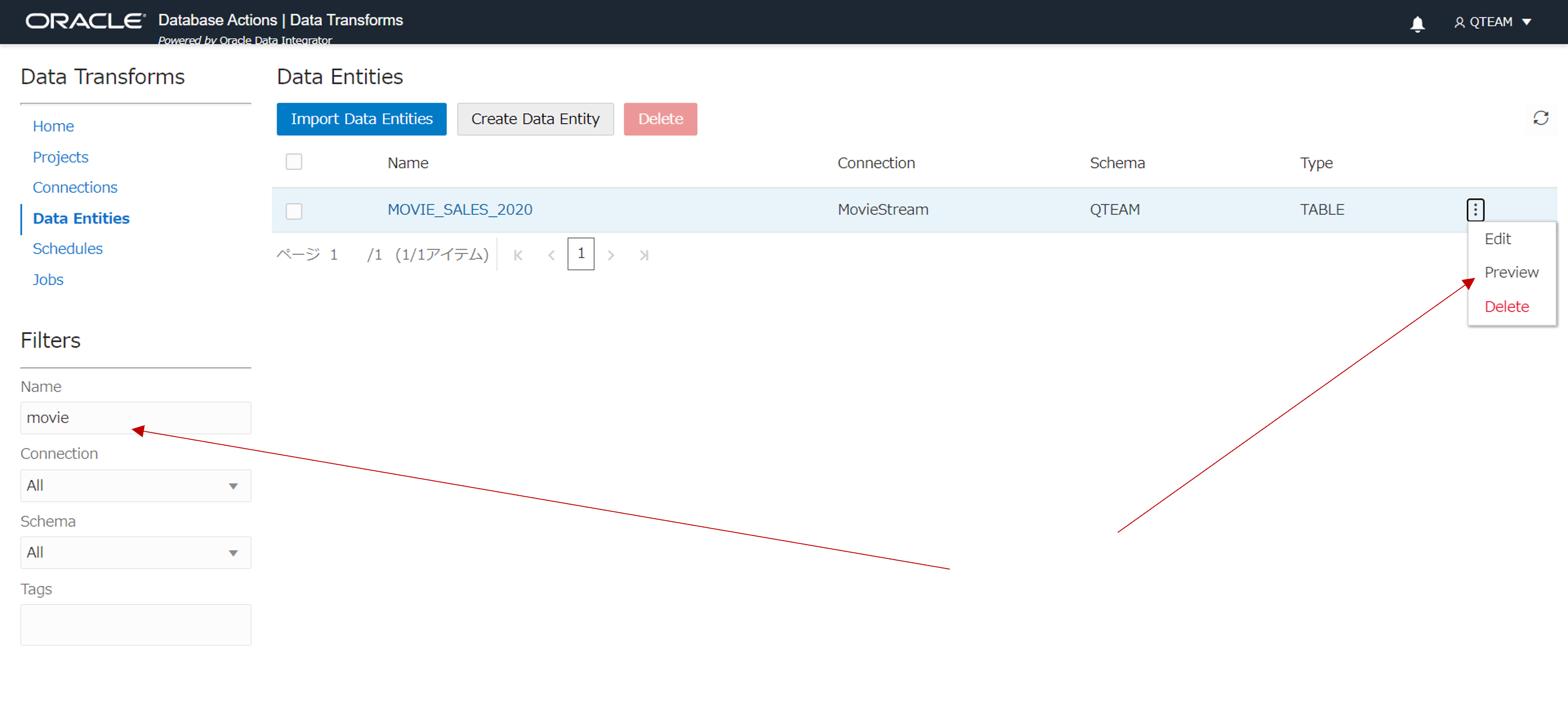Click the Oracle logo
This screenshot has height=707, width=1568.
[x=85, y=21]
